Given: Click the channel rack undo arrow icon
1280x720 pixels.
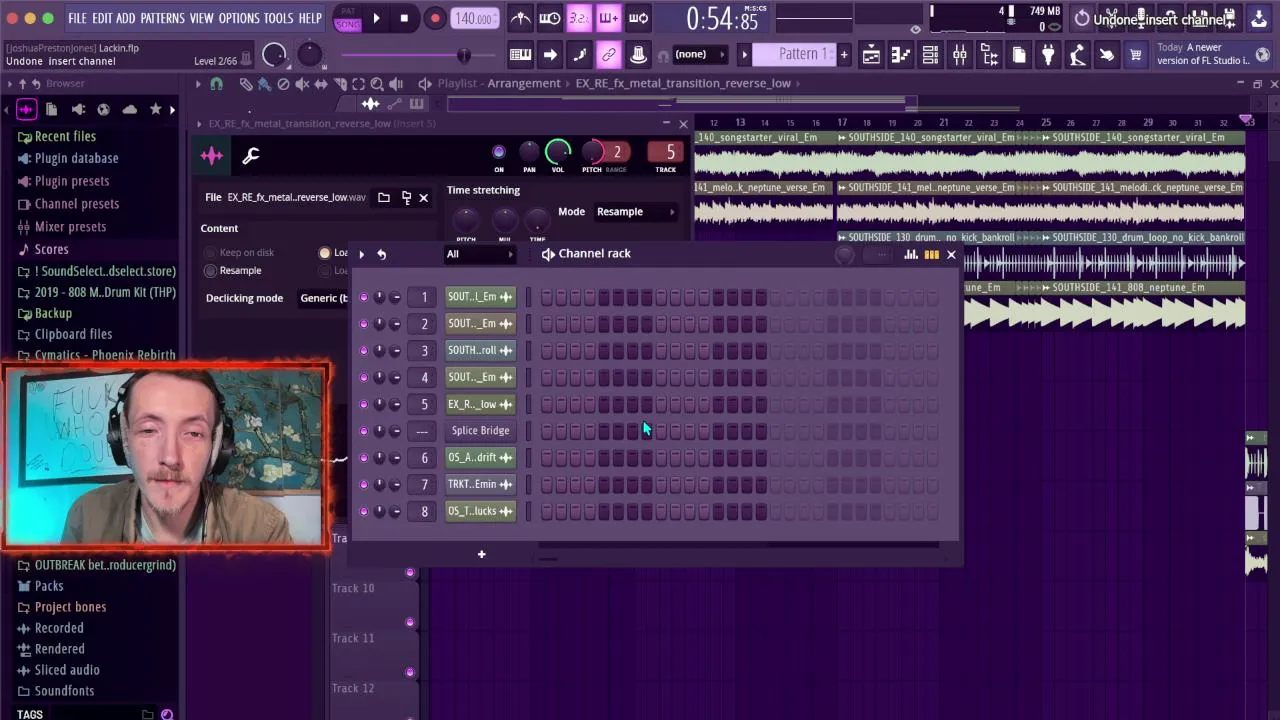Looking at the screenshot, I should tap(381, 254).
